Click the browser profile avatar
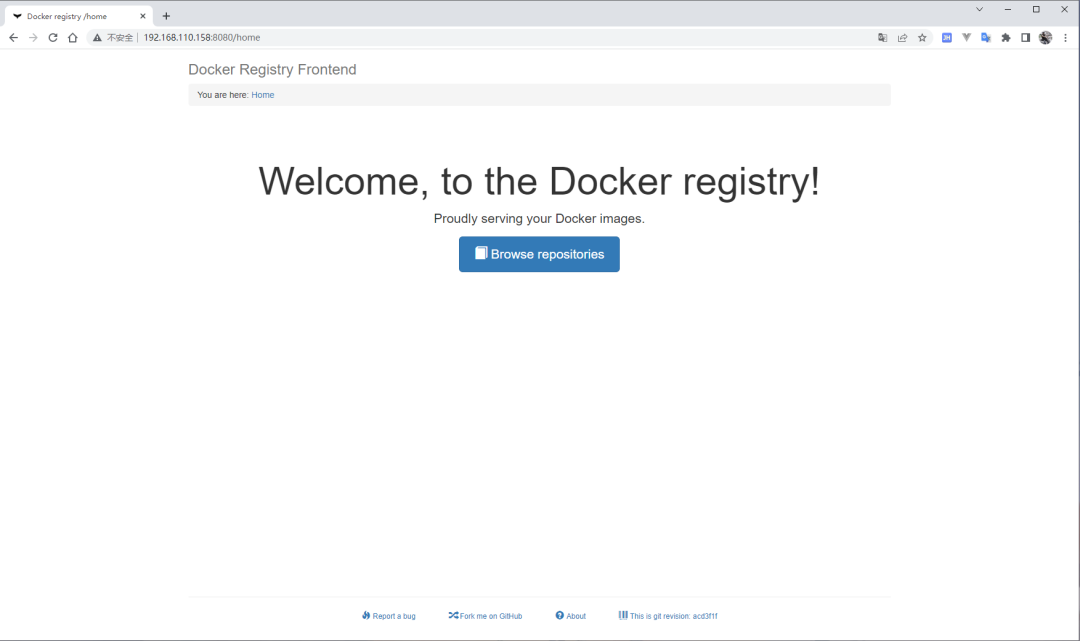The height and width of the screenshot is (641, 1080). point(1045,37)
